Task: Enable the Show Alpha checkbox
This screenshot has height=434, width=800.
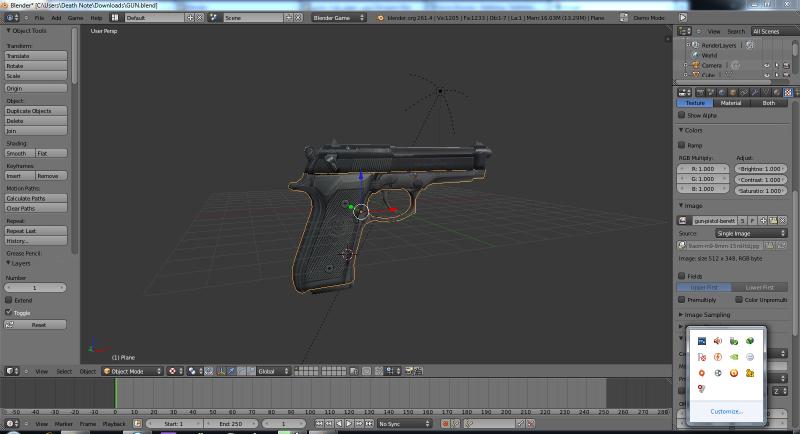Action: pyautogui.click(x=681, y=115)
